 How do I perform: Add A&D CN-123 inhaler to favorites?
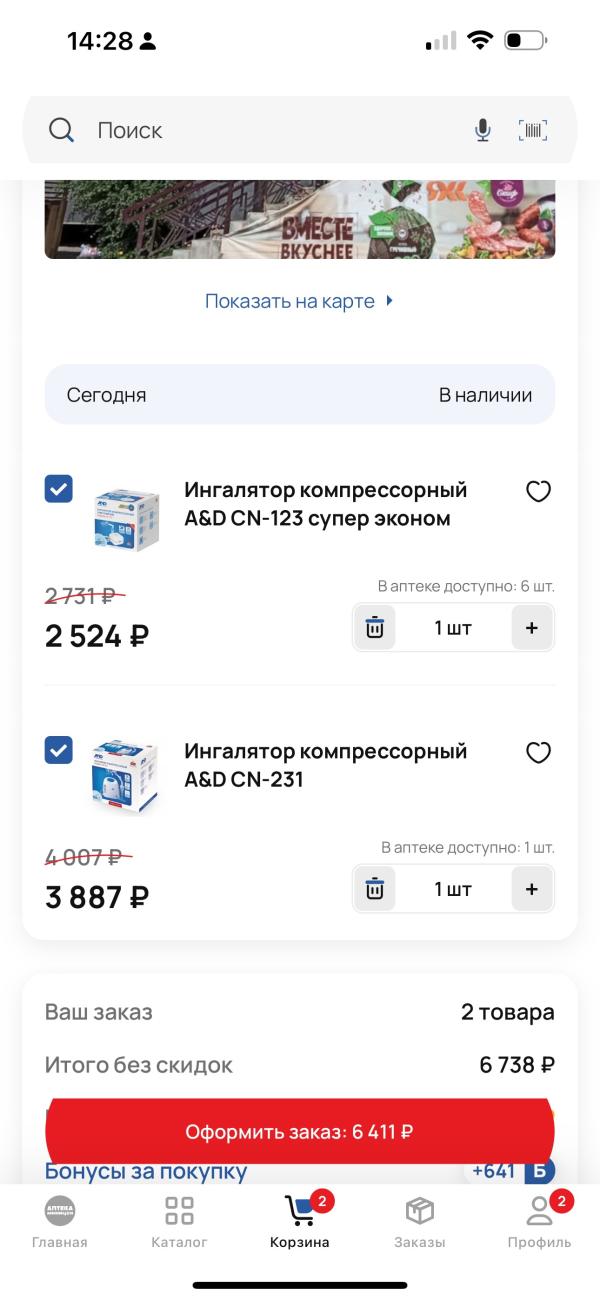pyautogui.click(x=538, y=491)
